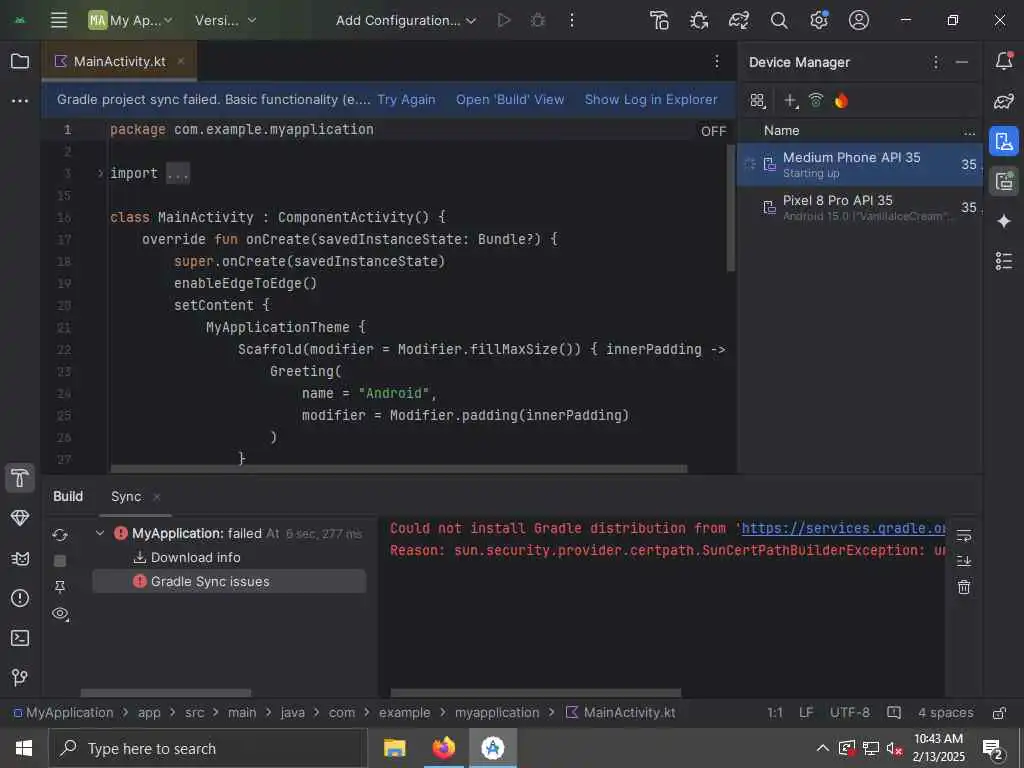Click Add device plus icon in Device Manager

(791, 101)
